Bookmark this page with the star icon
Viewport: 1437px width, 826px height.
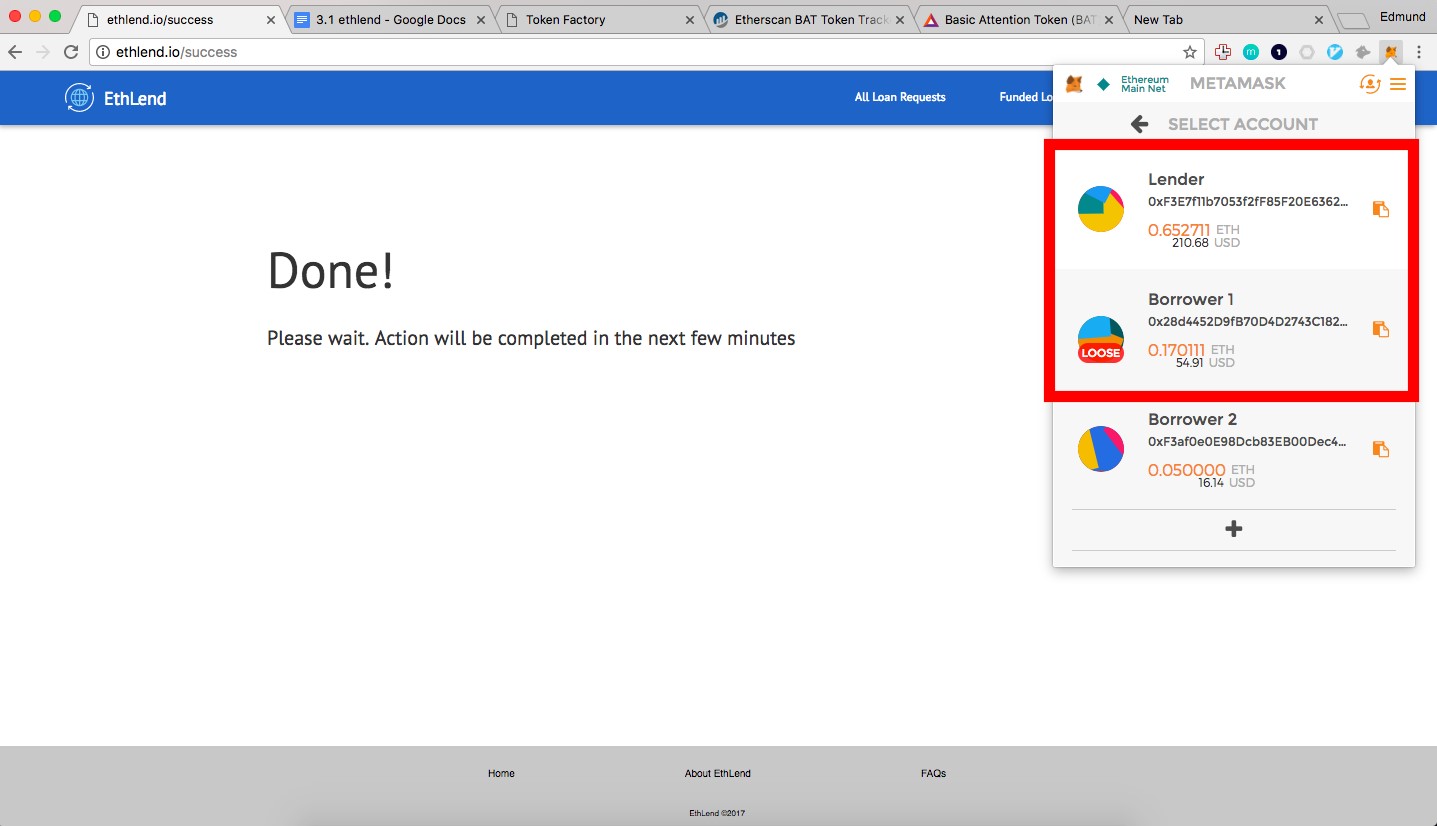(1190, 52)
